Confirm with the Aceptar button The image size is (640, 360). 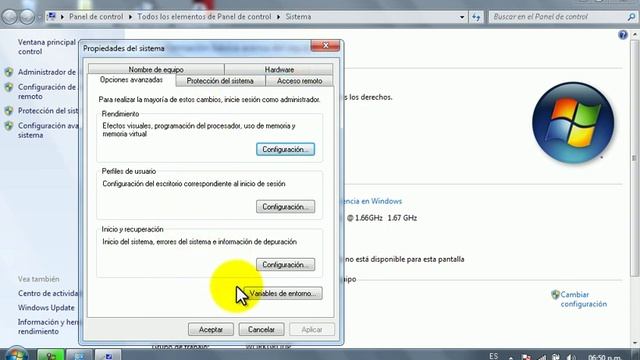click(211, 329)
